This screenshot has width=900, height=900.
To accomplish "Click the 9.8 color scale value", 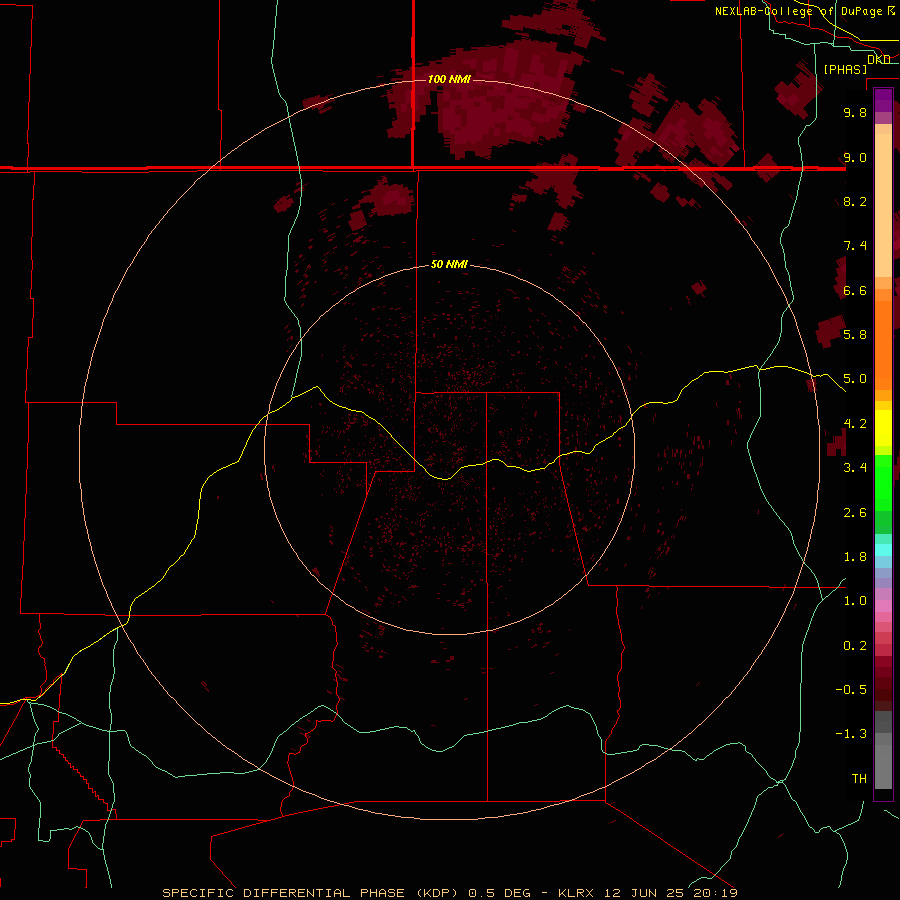I will pyautogui.click(x=855, y=112).
